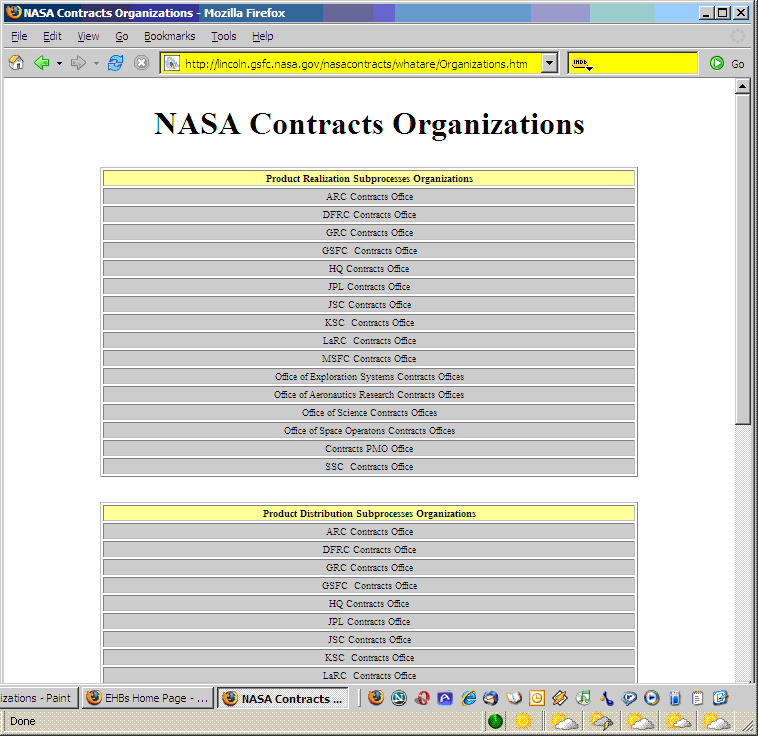This screenshot has width=758, height=736.
Task: Launch Firefox from quick launch bar
Action: (376, 698)
